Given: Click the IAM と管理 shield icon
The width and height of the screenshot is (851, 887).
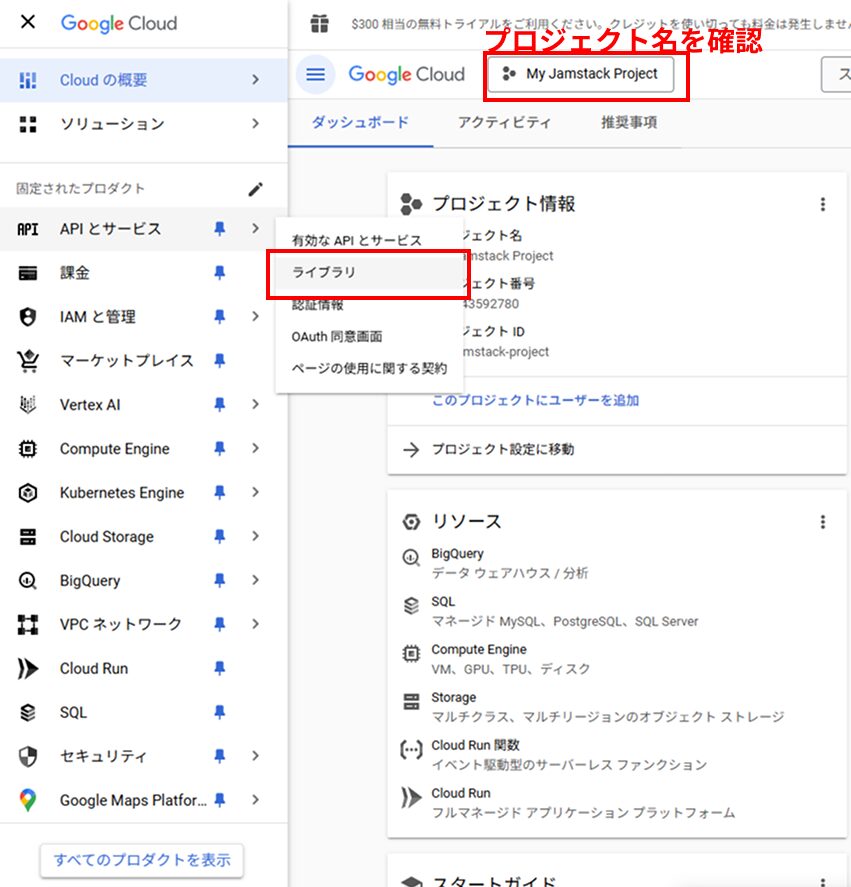Looking at the screenshot, I should [28, 317].
